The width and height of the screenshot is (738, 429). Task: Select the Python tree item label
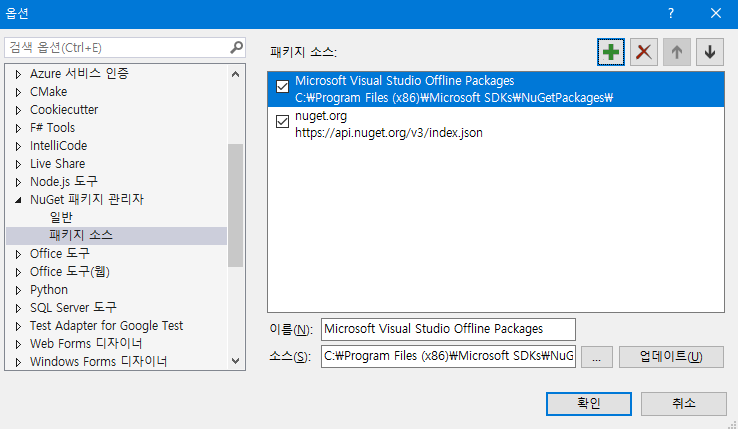pyautogui.click(x=49, y=290)
